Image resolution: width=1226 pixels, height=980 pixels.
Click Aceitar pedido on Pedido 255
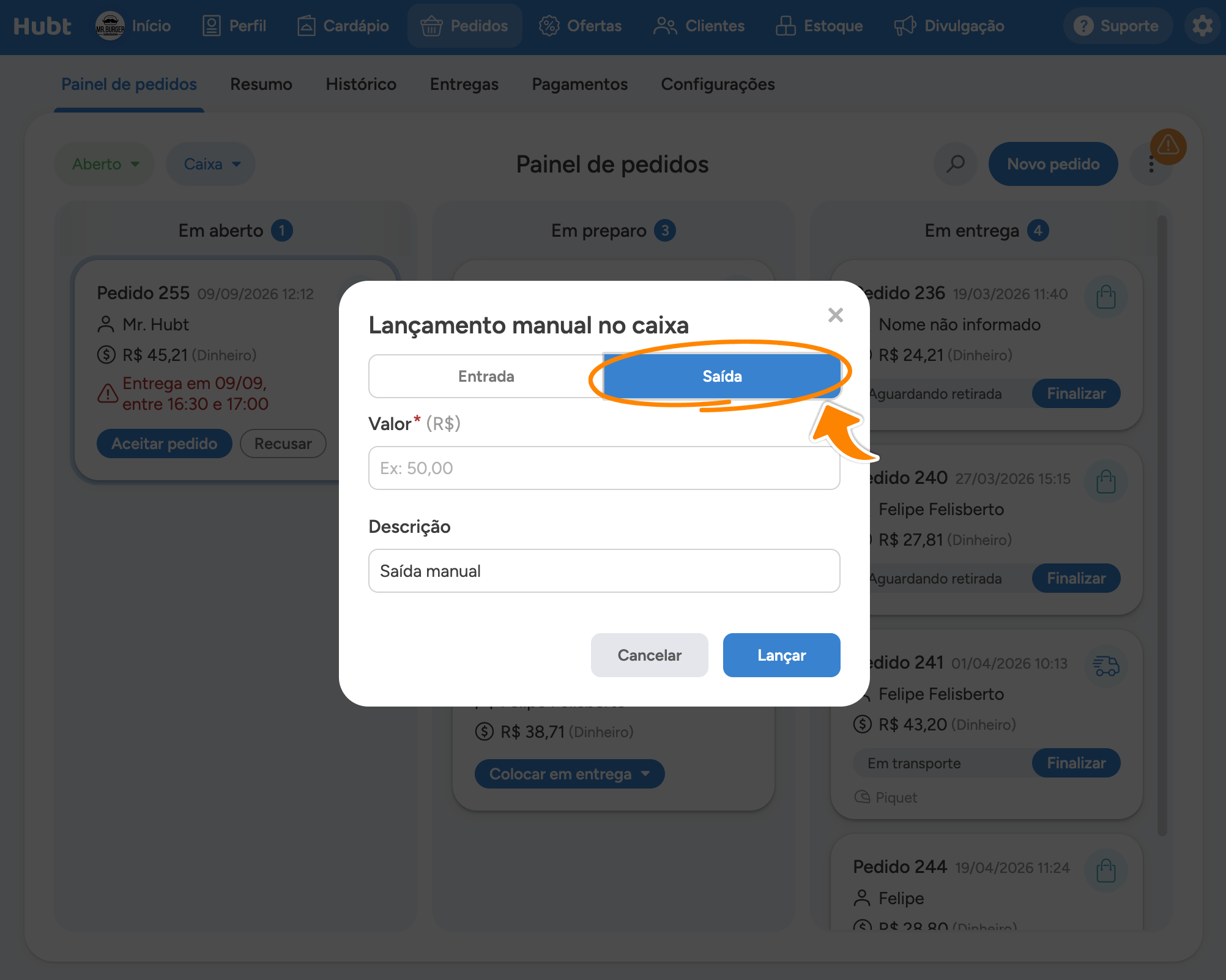coord(165,444)
